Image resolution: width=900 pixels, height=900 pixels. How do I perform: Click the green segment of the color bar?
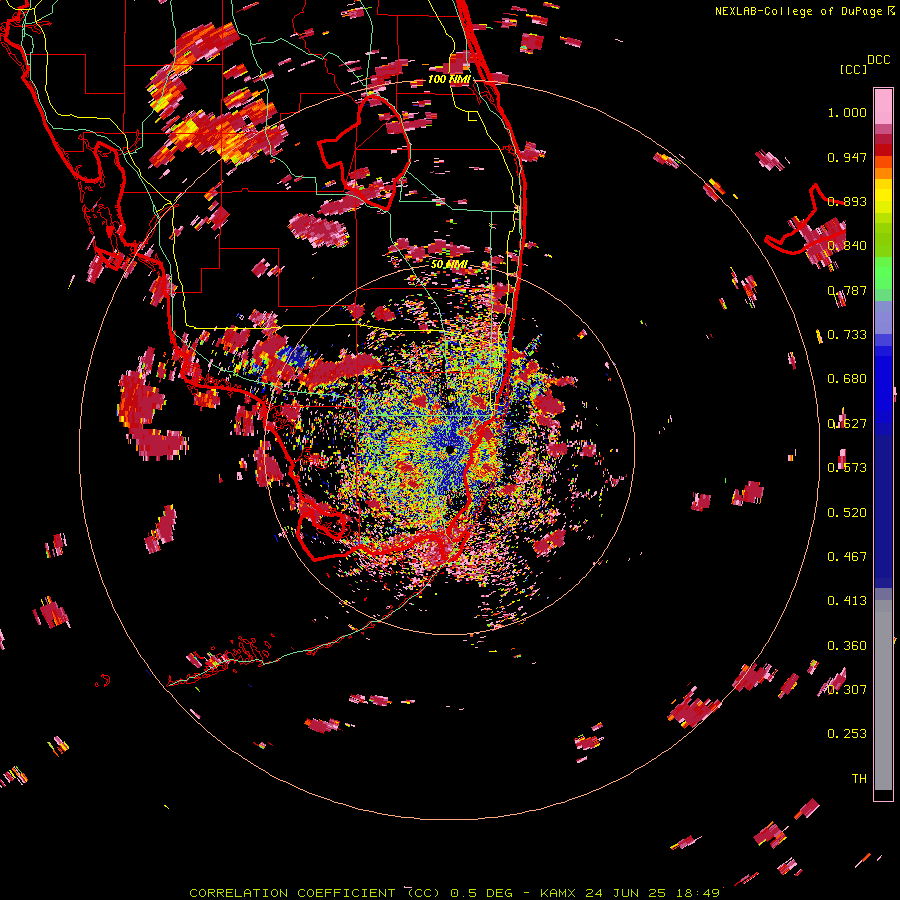[x=883, y=273]
